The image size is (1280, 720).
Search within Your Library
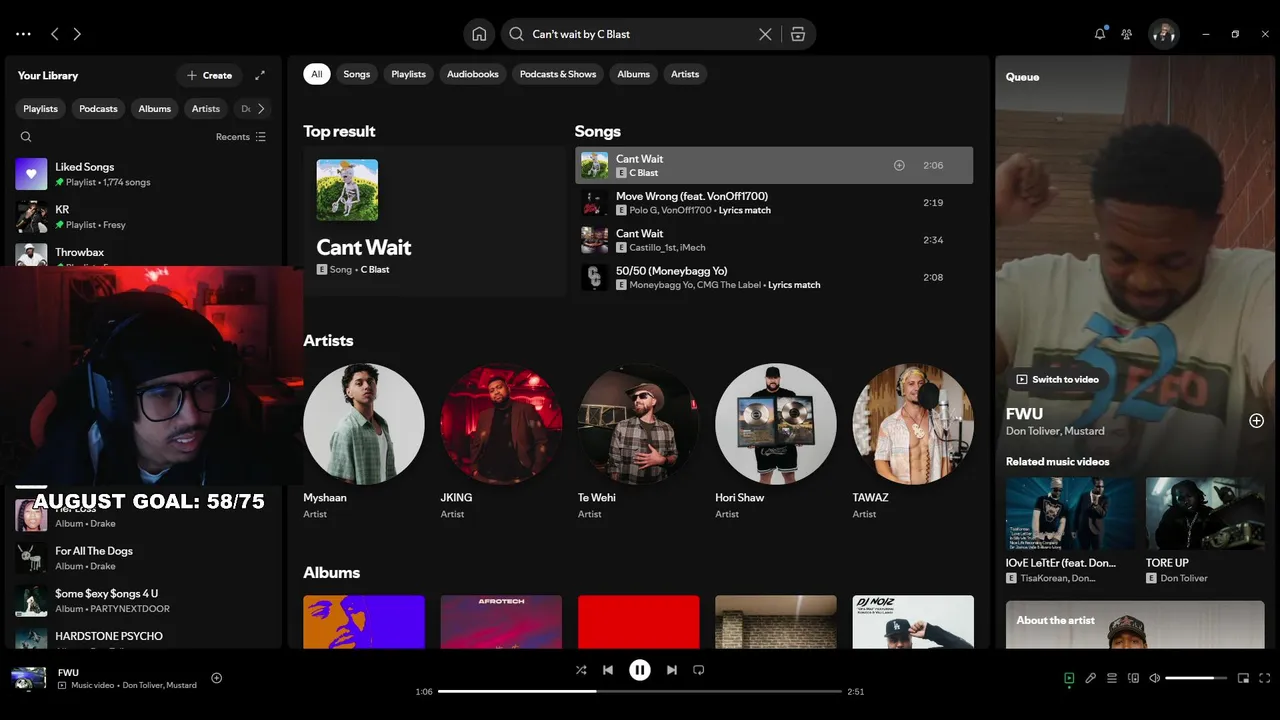(x=26, y=137)
